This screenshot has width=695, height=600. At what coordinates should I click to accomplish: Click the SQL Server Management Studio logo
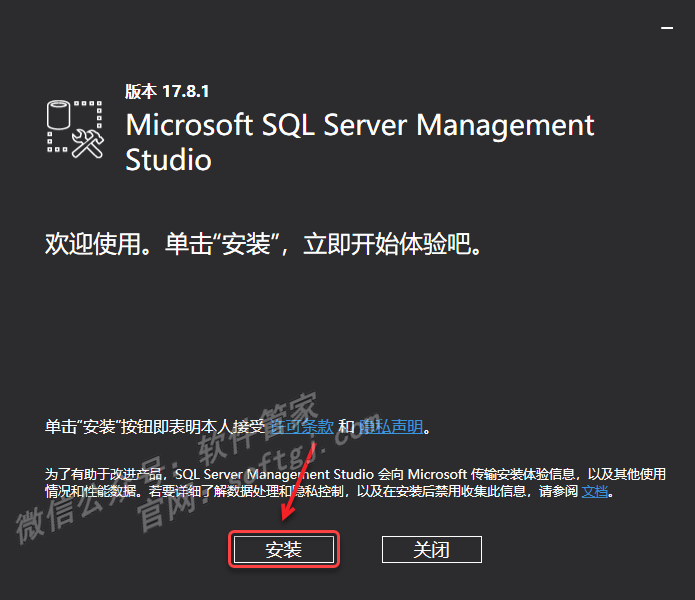click(x=75, y=129)
